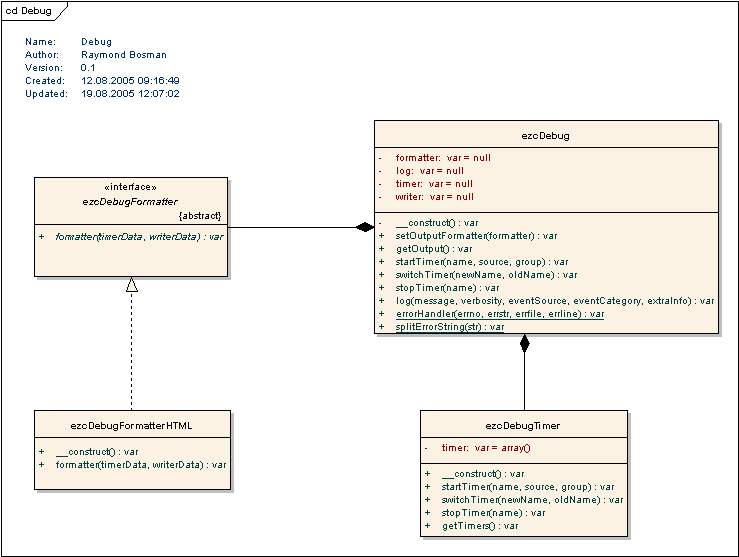Click the filled diamond below ezcDebug class
Viewport: 739px width, 557px height.
tap(524, 345)
